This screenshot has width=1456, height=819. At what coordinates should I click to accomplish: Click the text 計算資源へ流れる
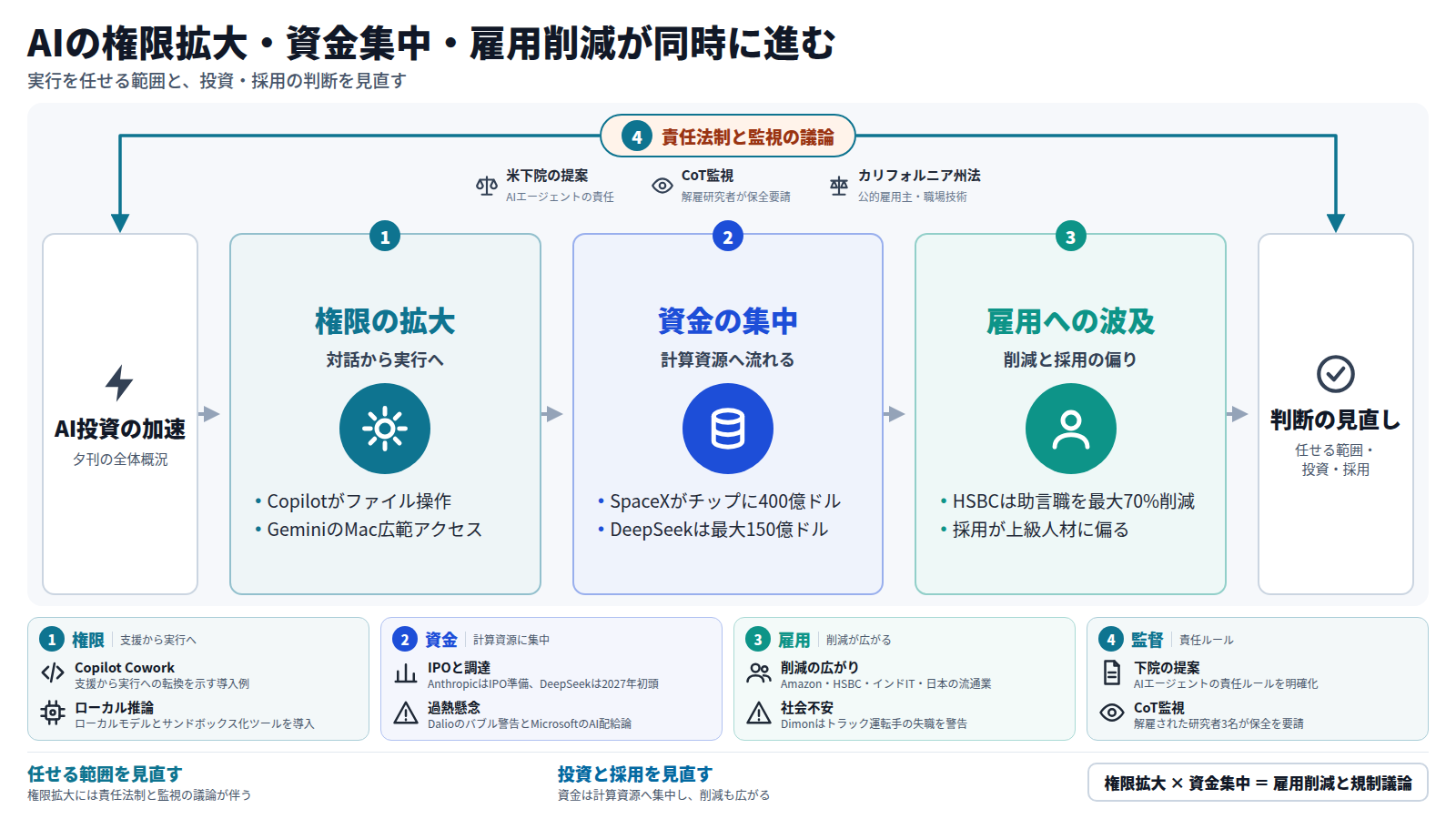tap(728, 359)
